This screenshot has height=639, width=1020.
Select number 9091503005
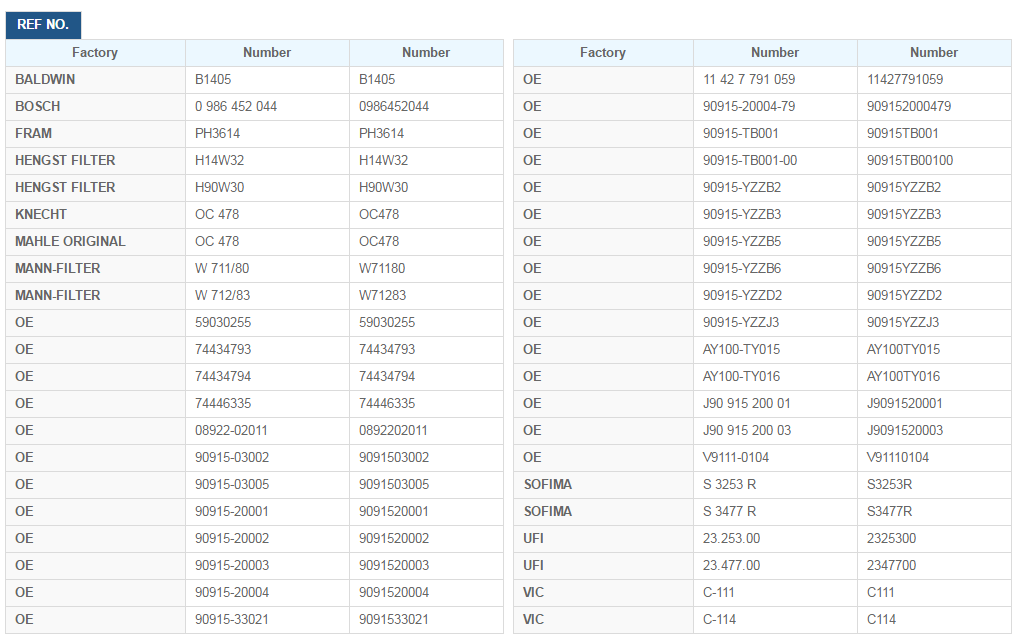point(394,485)
